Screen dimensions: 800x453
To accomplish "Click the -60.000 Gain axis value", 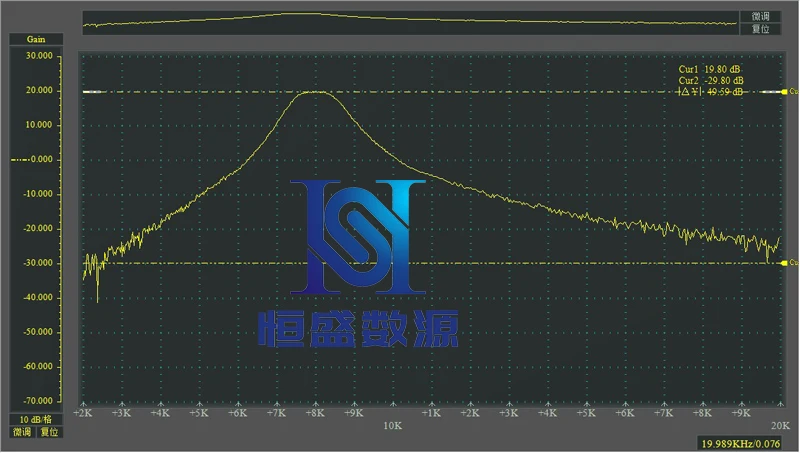I will pos(38,366).
